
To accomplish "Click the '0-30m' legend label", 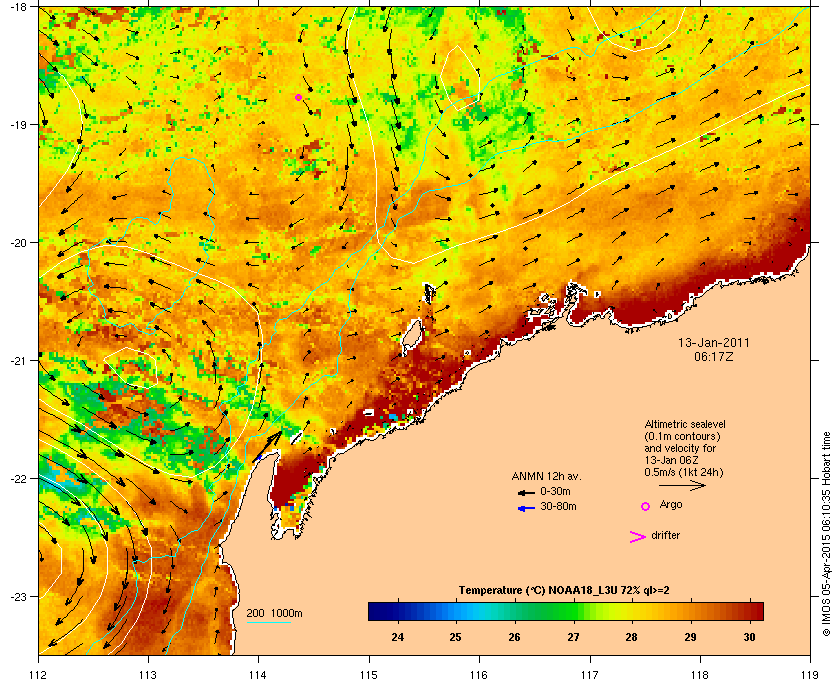I will coord(555,491).
